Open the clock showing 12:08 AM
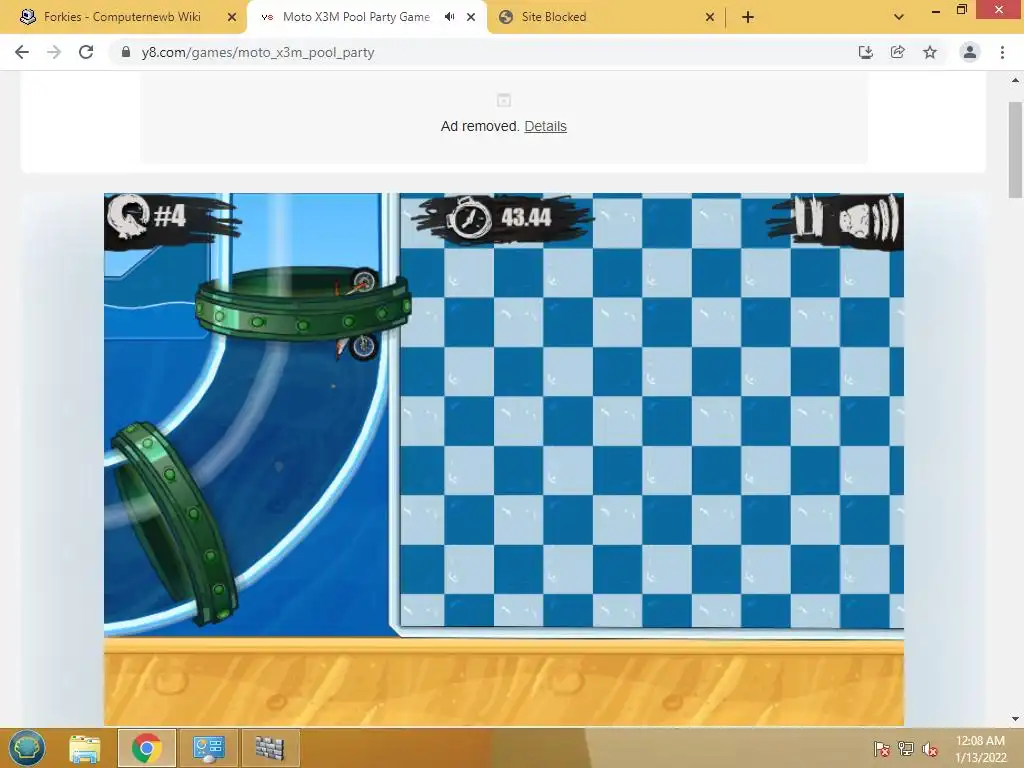1024x768 pixels. pos(980,749)
